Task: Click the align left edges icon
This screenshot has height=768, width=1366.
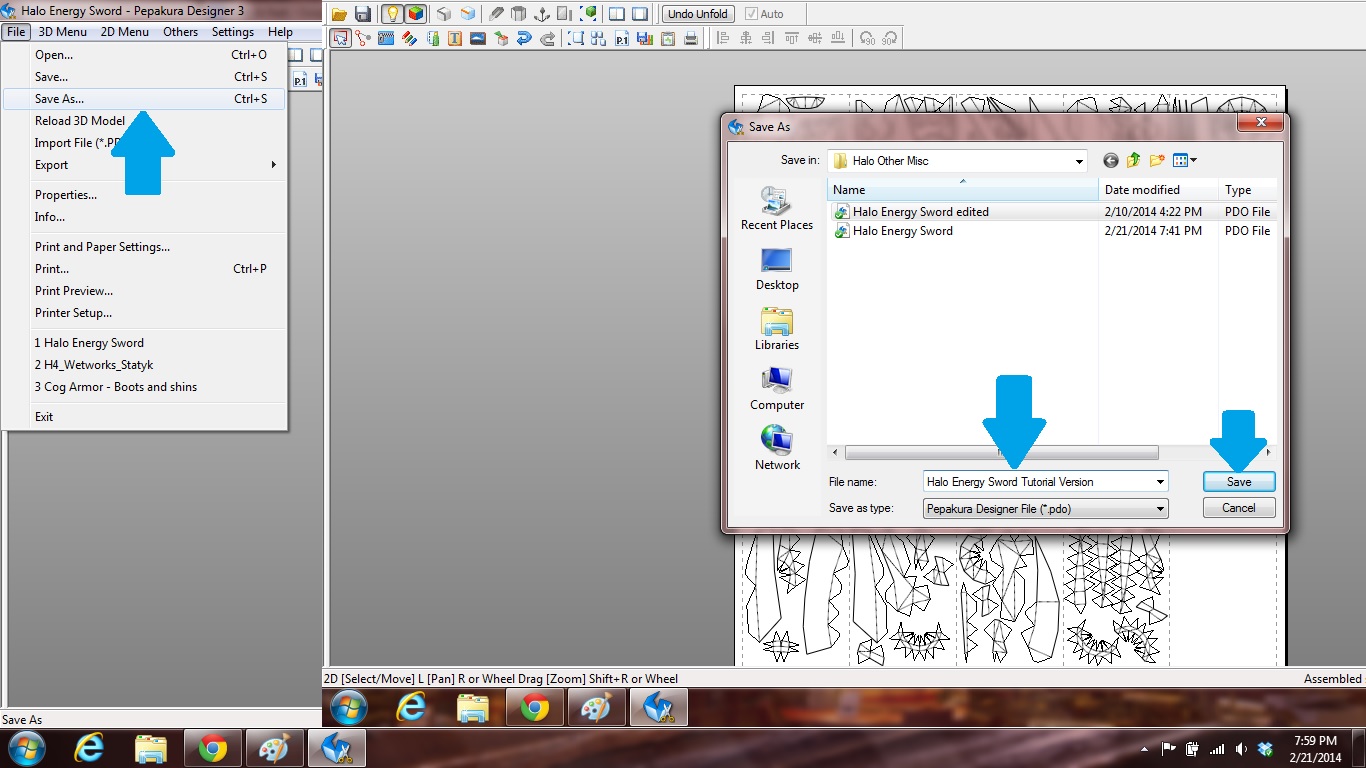Action: coord(722,39)
